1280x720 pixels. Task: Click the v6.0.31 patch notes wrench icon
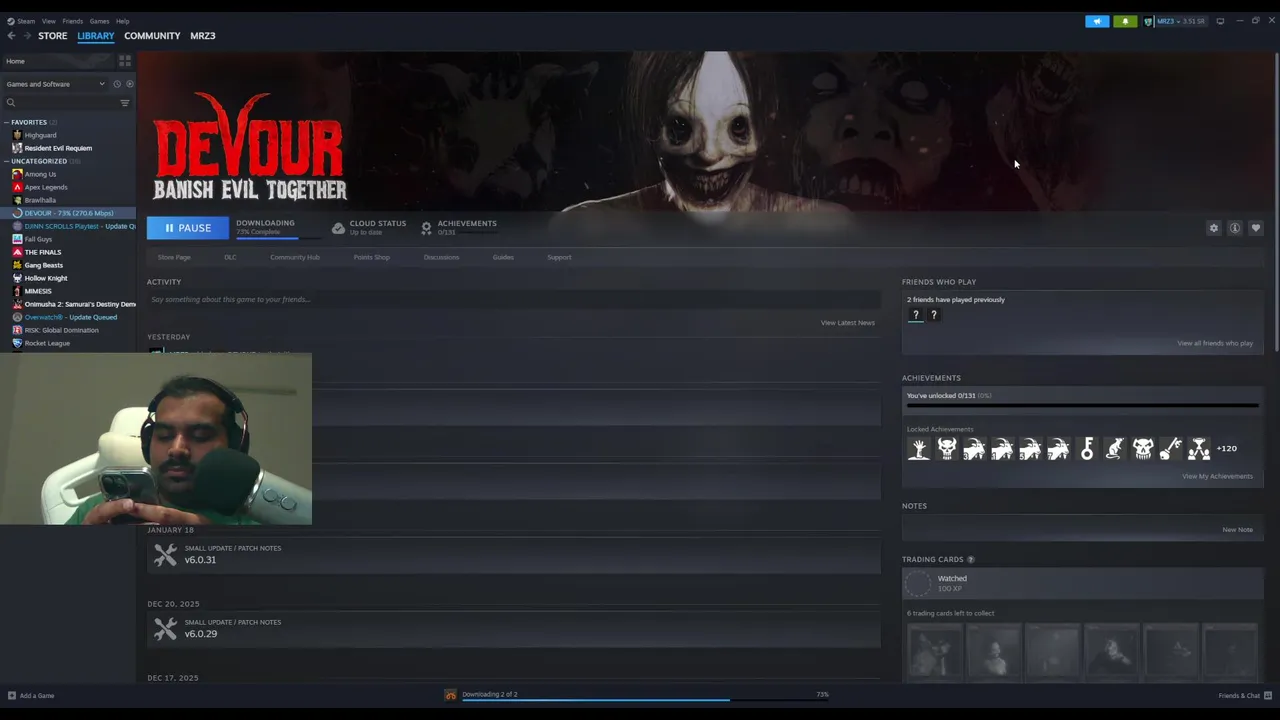tap(165, 554)
